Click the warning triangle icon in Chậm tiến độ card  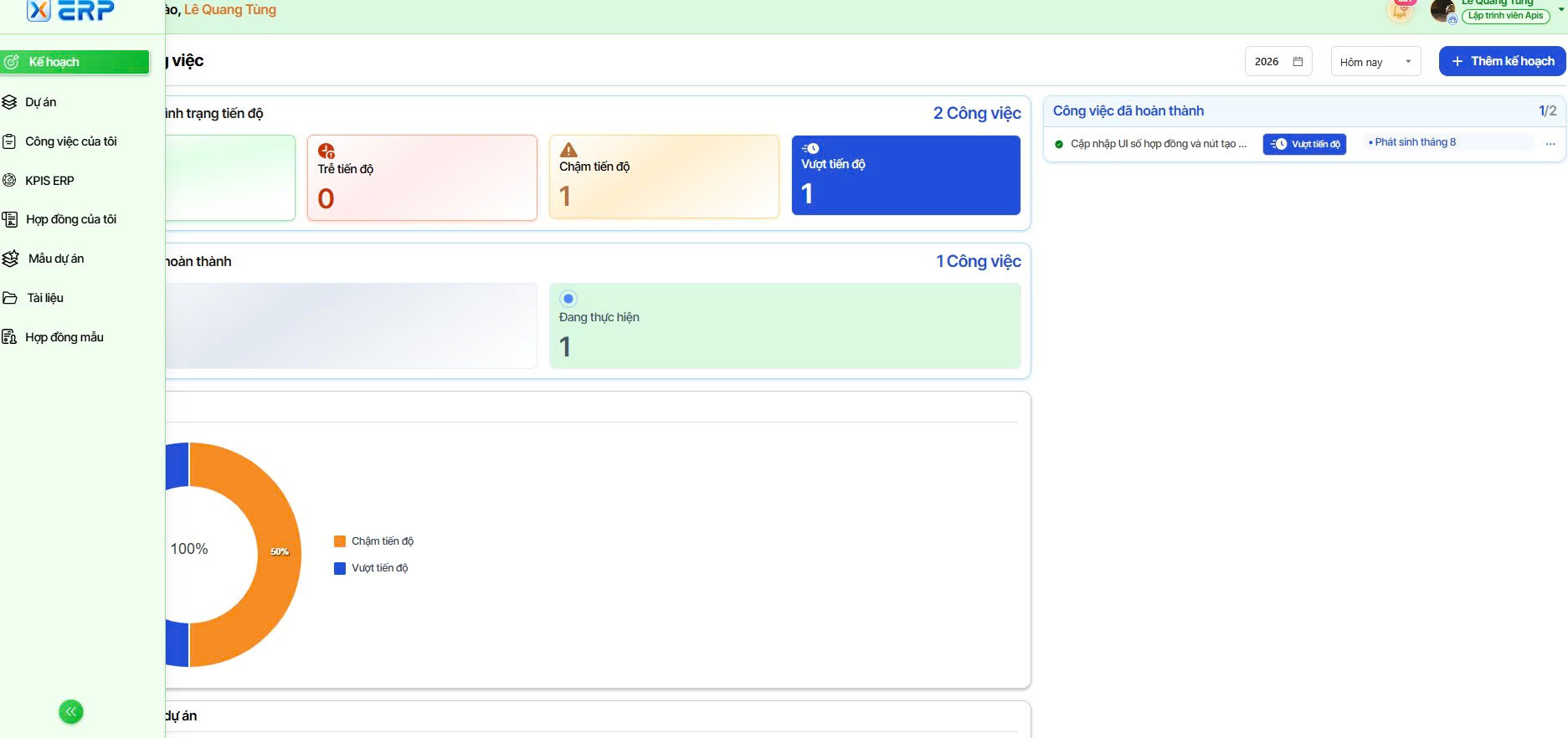click(x=568, y=150)
